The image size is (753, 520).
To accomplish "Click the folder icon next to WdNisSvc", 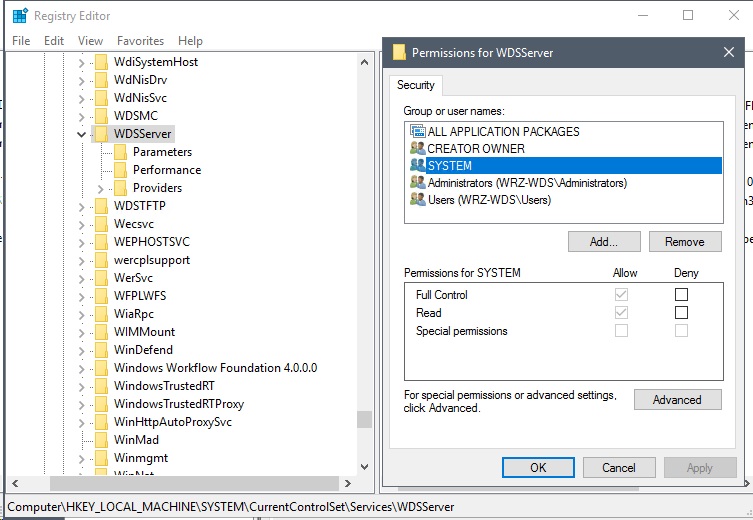I will (101, 98).
